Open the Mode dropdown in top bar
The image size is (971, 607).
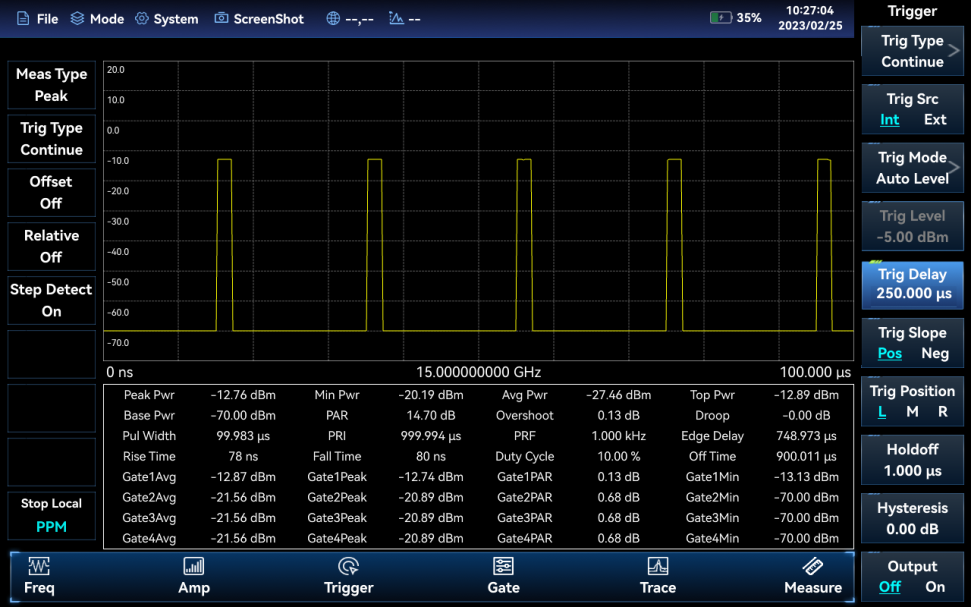(x=97, y=19)
